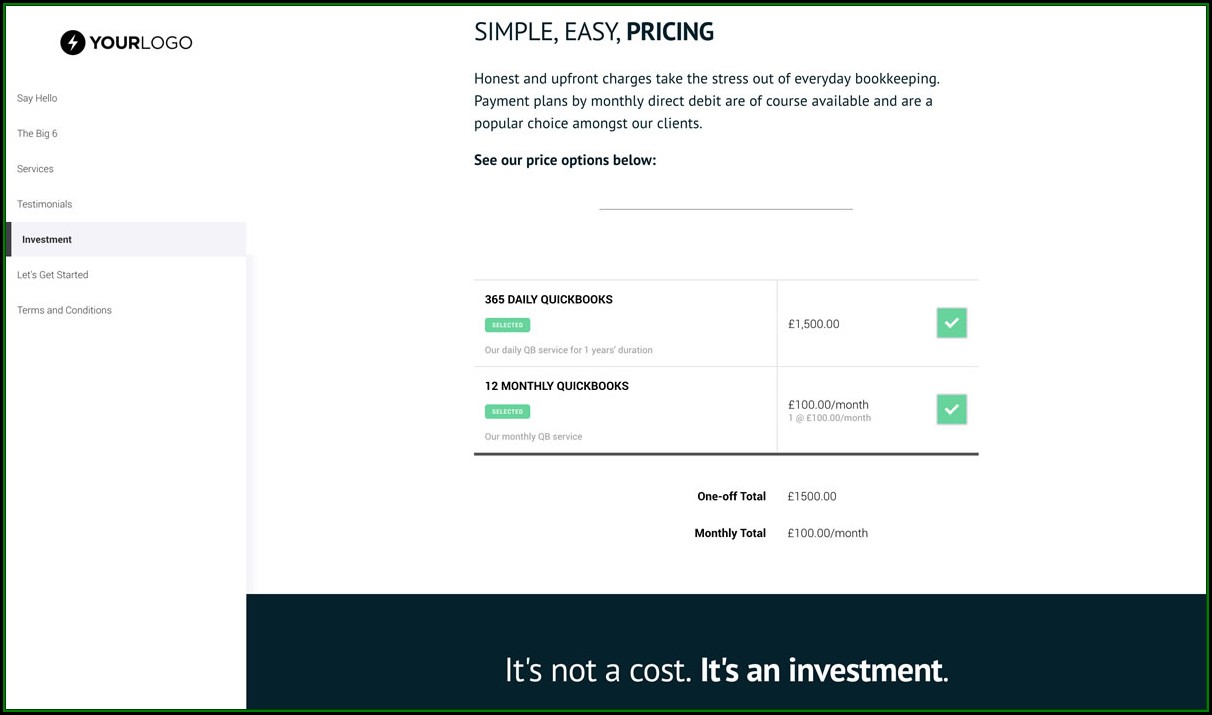This screenshot has height=715, width=1212.
Task: Click the £1,500.00 price in the table
Action: 814,324
